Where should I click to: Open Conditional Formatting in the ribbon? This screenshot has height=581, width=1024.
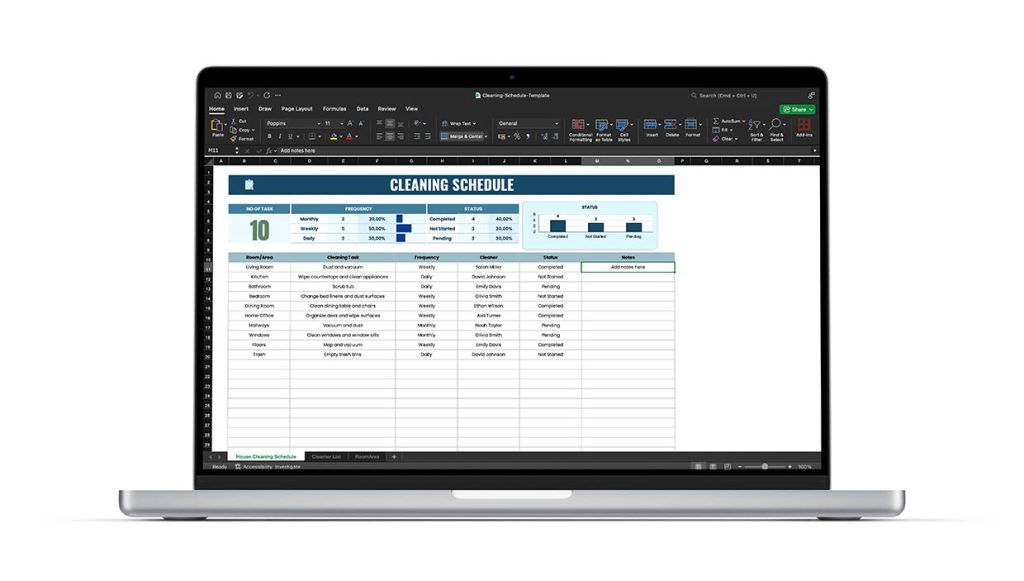[580, 126]
